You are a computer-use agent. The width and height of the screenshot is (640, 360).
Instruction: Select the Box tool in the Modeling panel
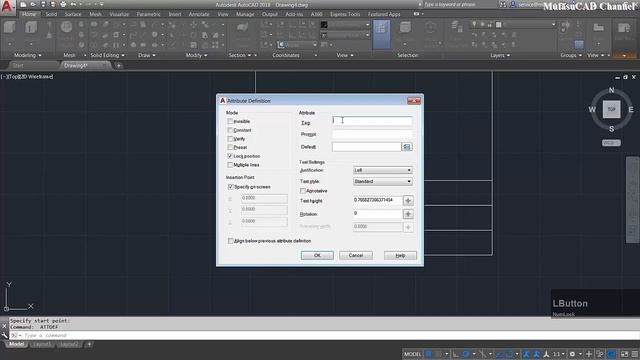tap(9, 27)
